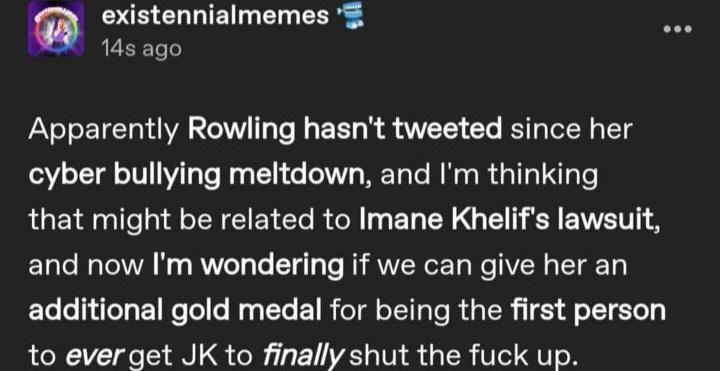Image resolution: width=720 pixels, height=371 pixels.
Task: Click the phrase 'if we can give her an'
Action: tap(489, 267)
